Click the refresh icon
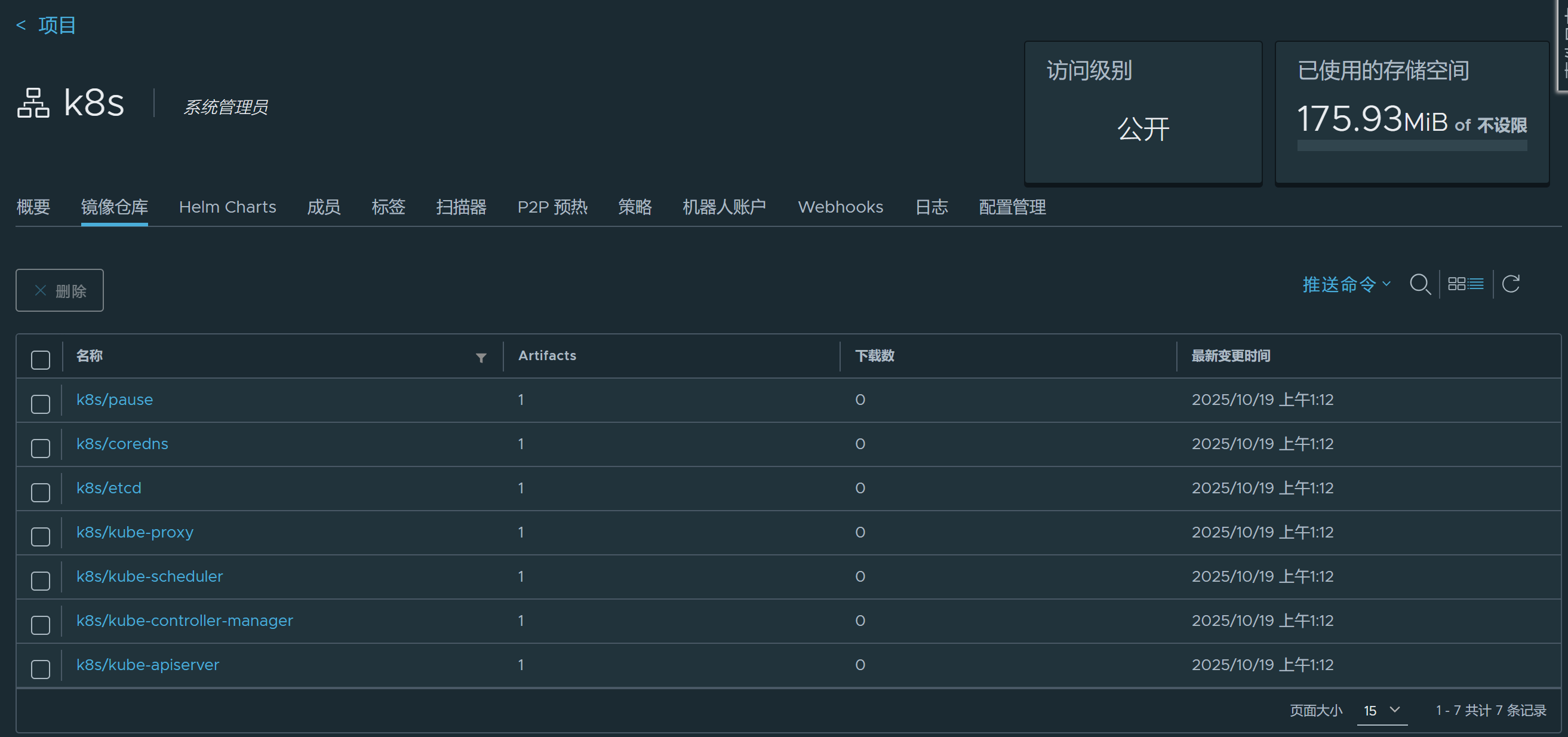Viewport: 1568px width, 737px height. click(1511, 284)
